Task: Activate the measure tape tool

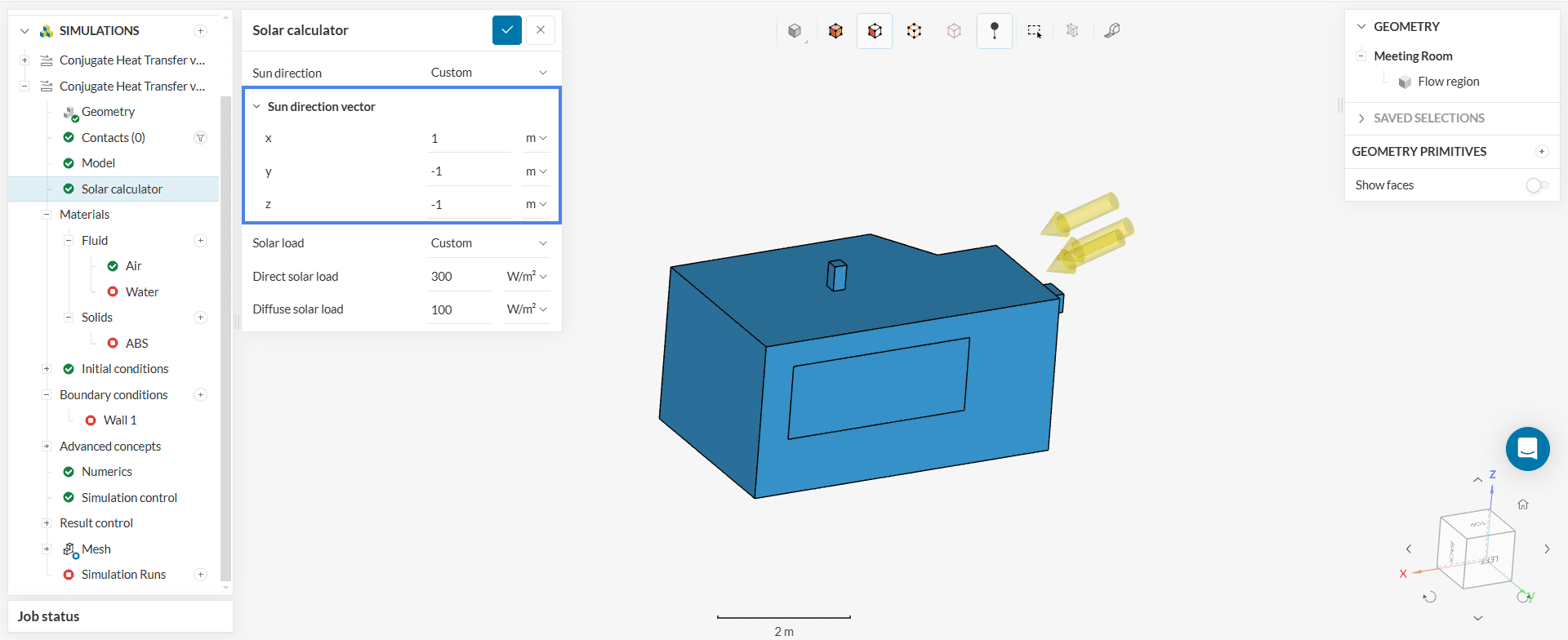Action: coord(1111,31)
